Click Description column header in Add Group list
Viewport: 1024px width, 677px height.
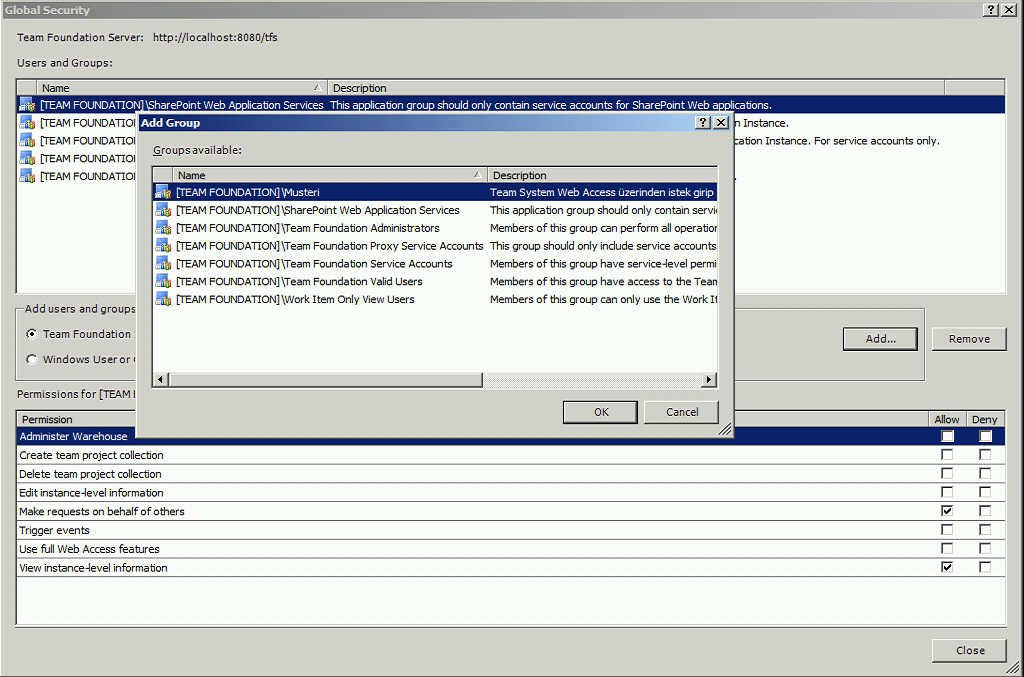[x=602, y=175]
